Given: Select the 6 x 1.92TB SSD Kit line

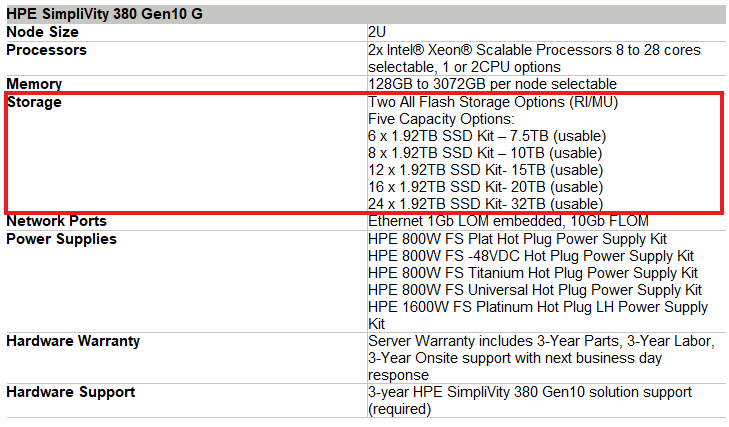Looking at the screenshot, I should 487,136.
